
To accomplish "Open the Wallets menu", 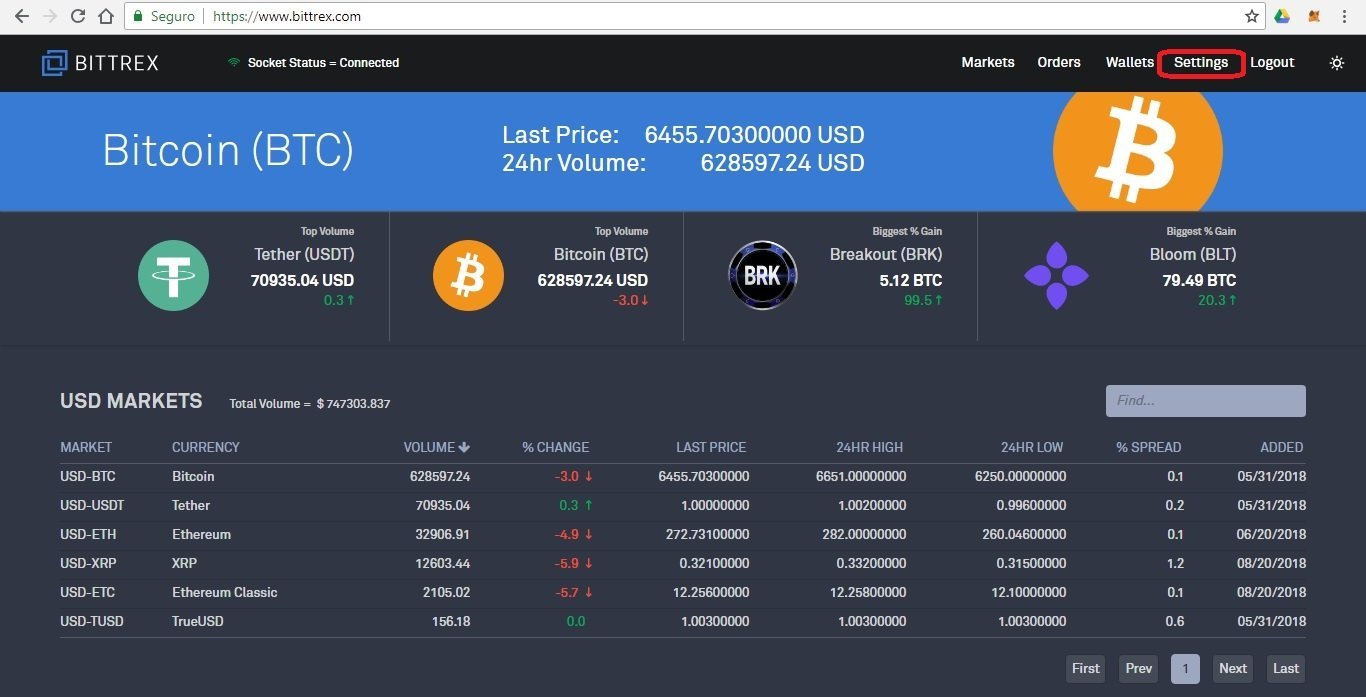I will [x=1130, y=62].
